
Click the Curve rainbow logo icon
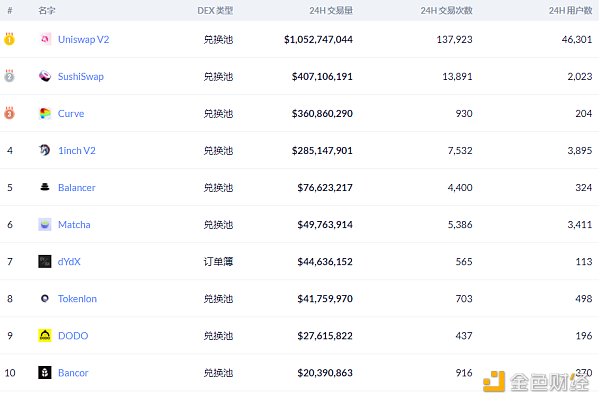[x=45, y=114]
